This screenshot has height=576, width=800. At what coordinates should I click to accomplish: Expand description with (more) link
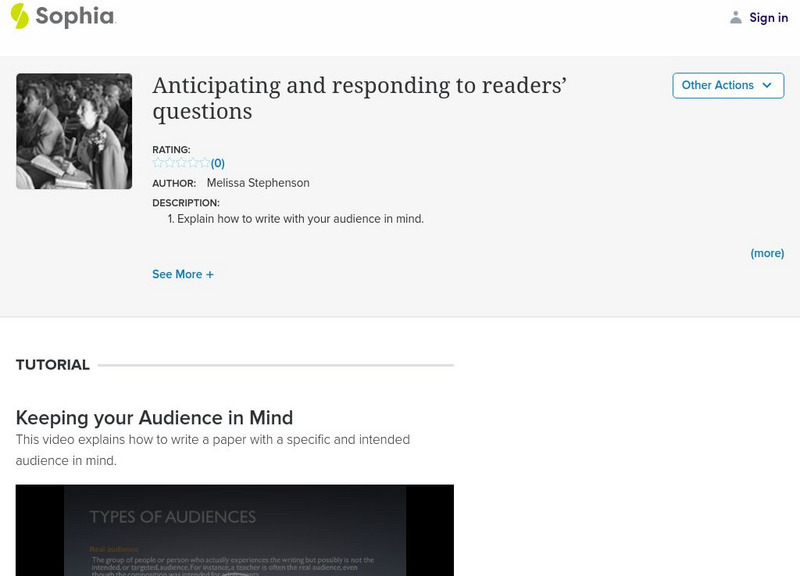click(x=767, y=253)
